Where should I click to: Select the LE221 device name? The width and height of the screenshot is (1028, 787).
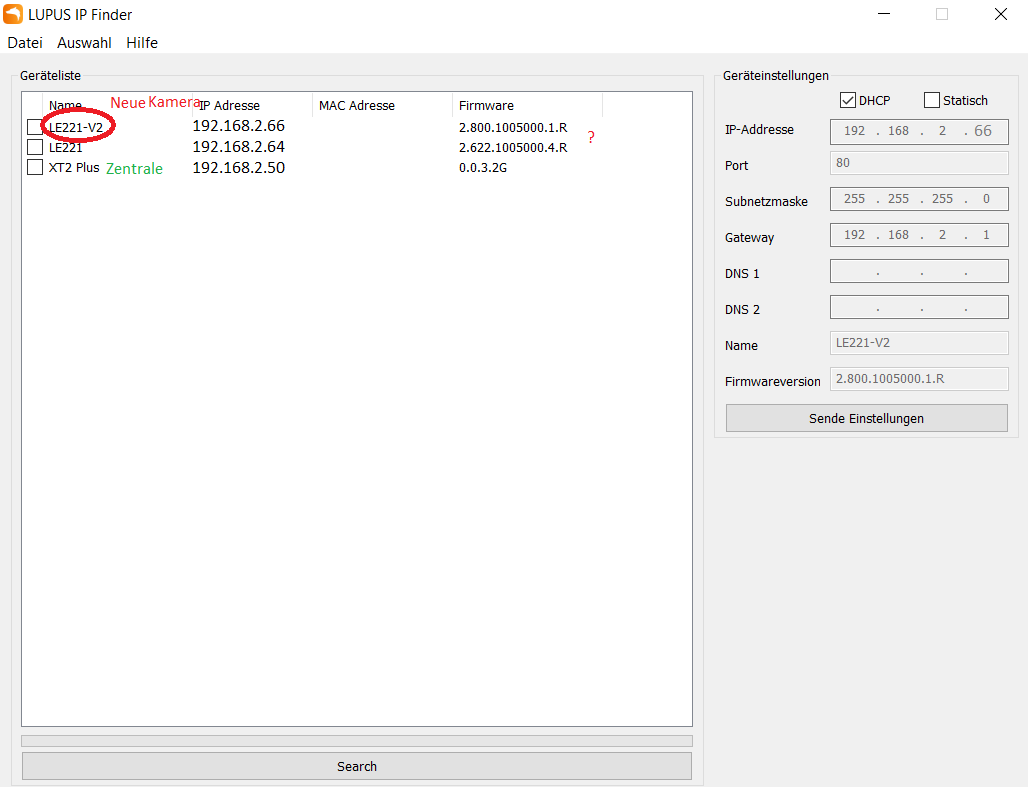66,148
